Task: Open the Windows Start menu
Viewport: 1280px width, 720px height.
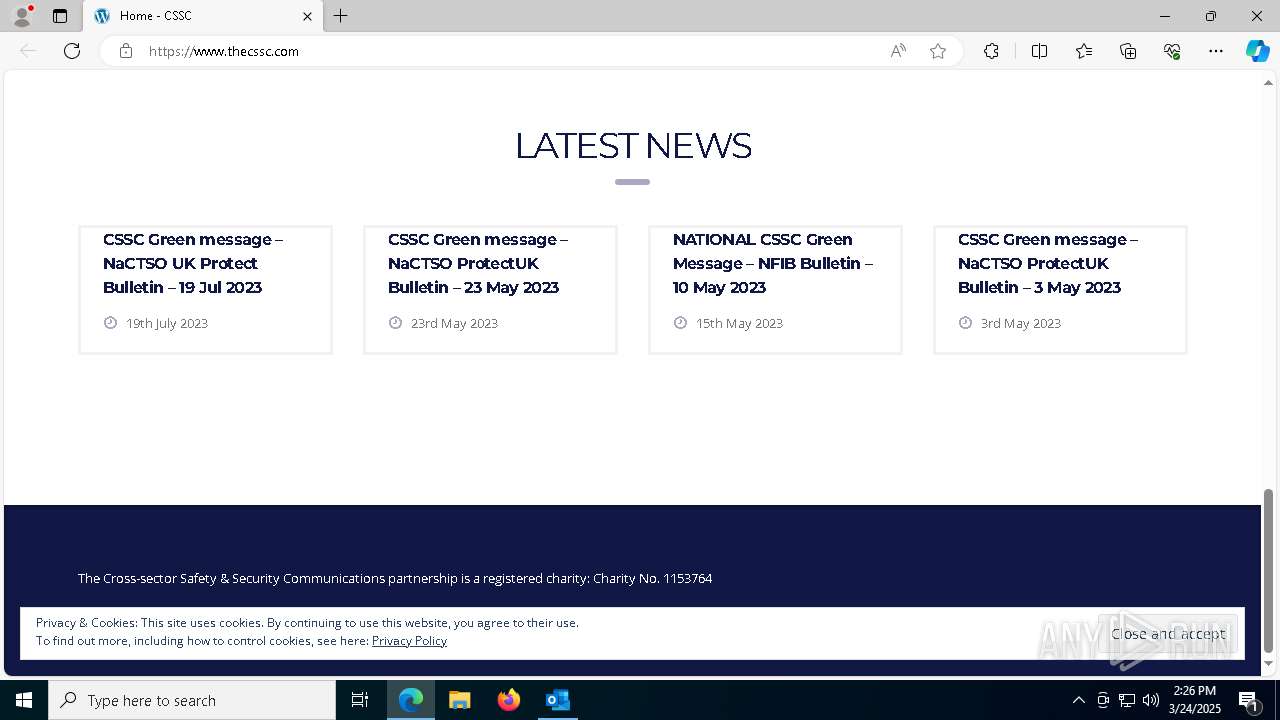Action: pyautogui.click(x=24, y=700)
